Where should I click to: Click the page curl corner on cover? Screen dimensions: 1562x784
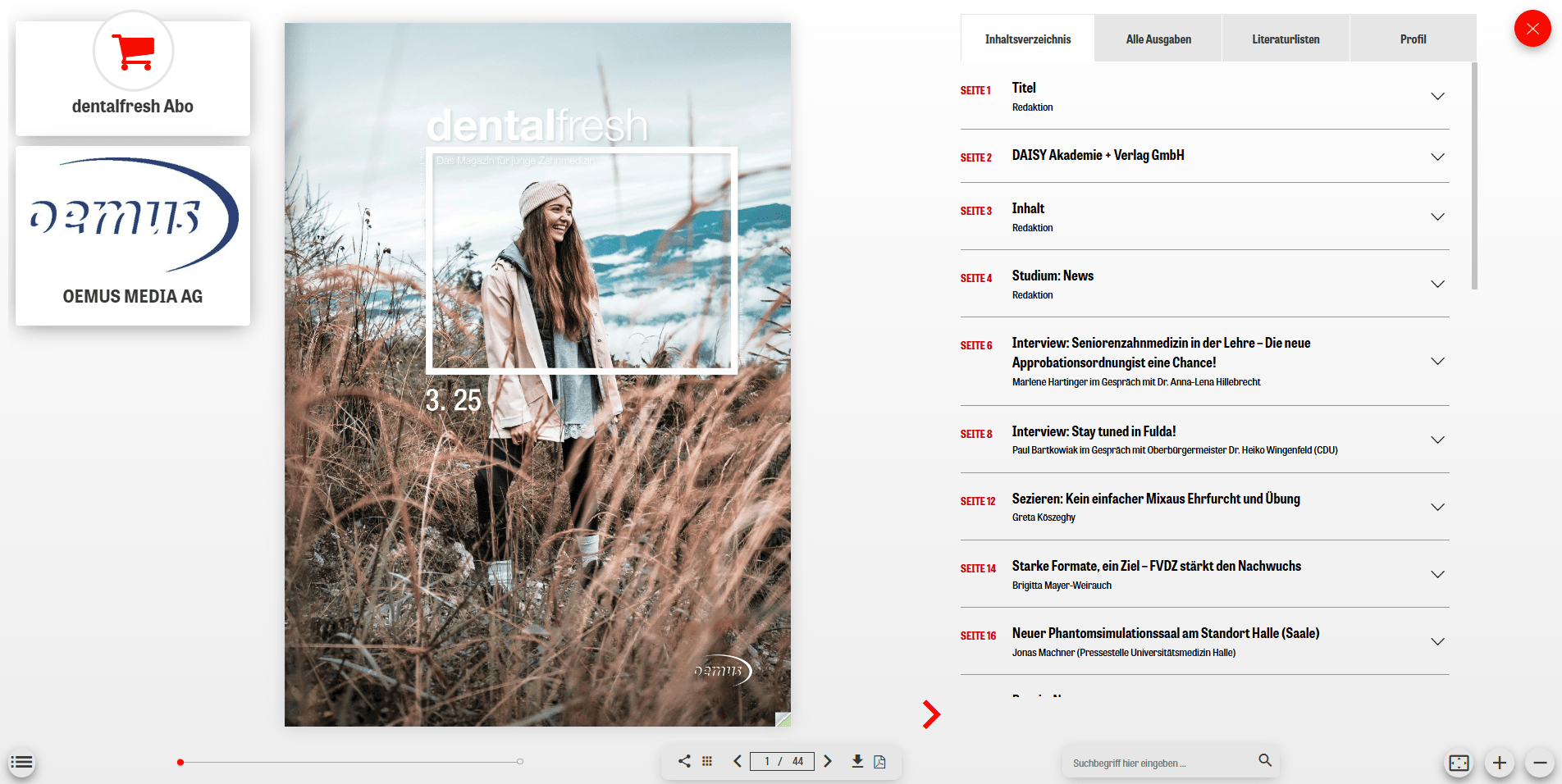(x=783, y=719)
